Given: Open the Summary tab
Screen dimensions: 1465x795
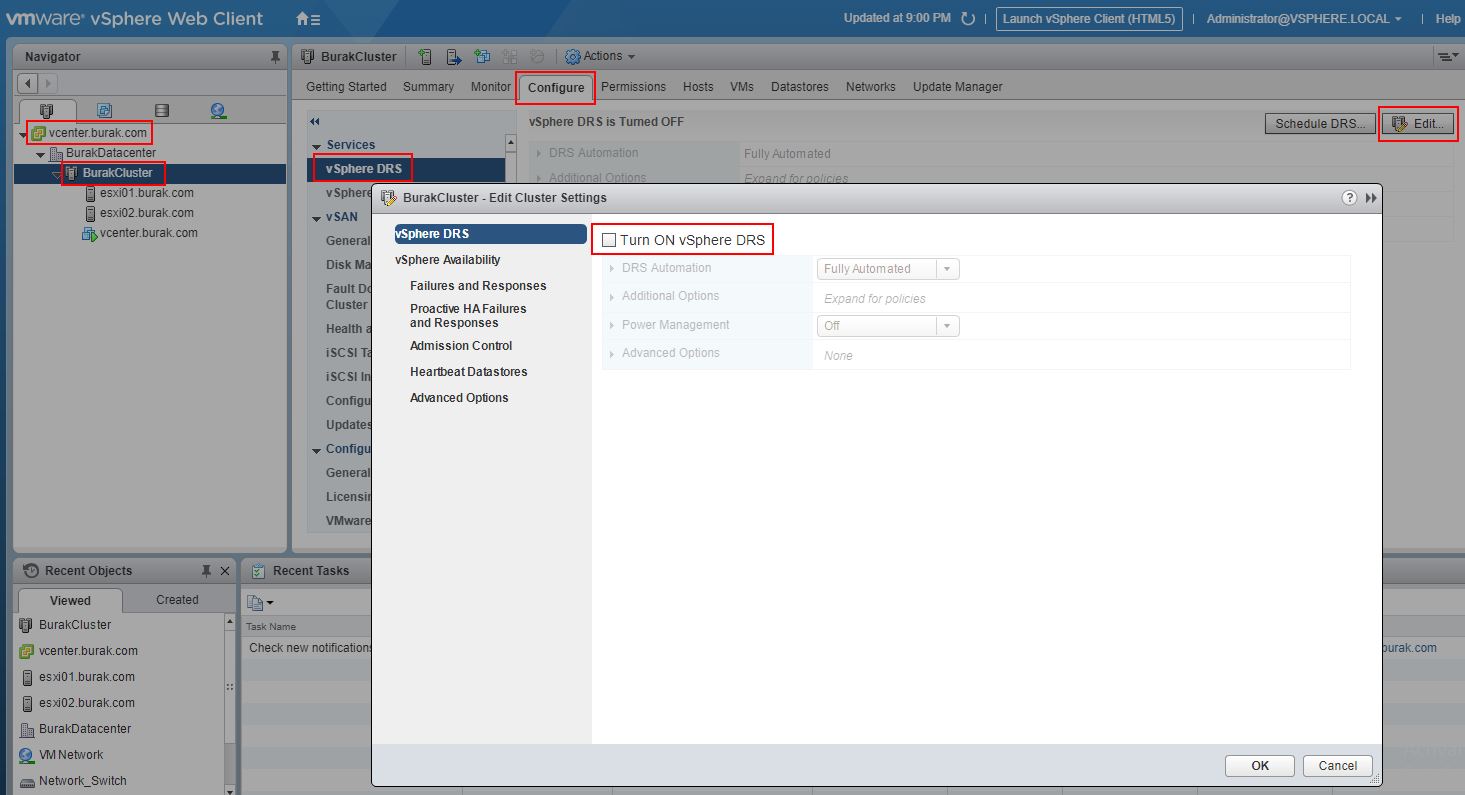Looking at the screenshot, I should 428,87.
